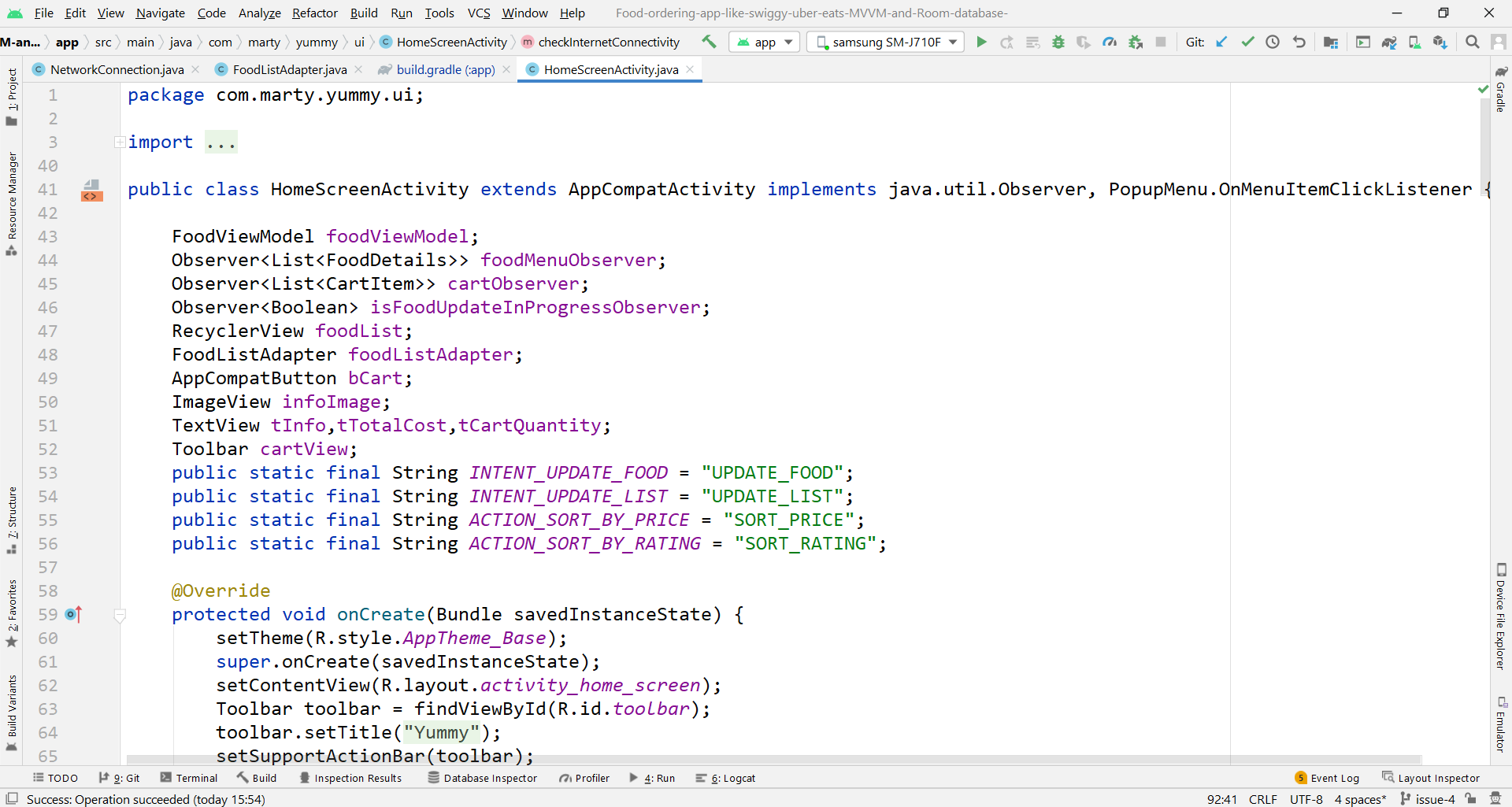Open the 4 spaces indent selector
Viewport: 1512px width, 807px height.
(1360, 799)
